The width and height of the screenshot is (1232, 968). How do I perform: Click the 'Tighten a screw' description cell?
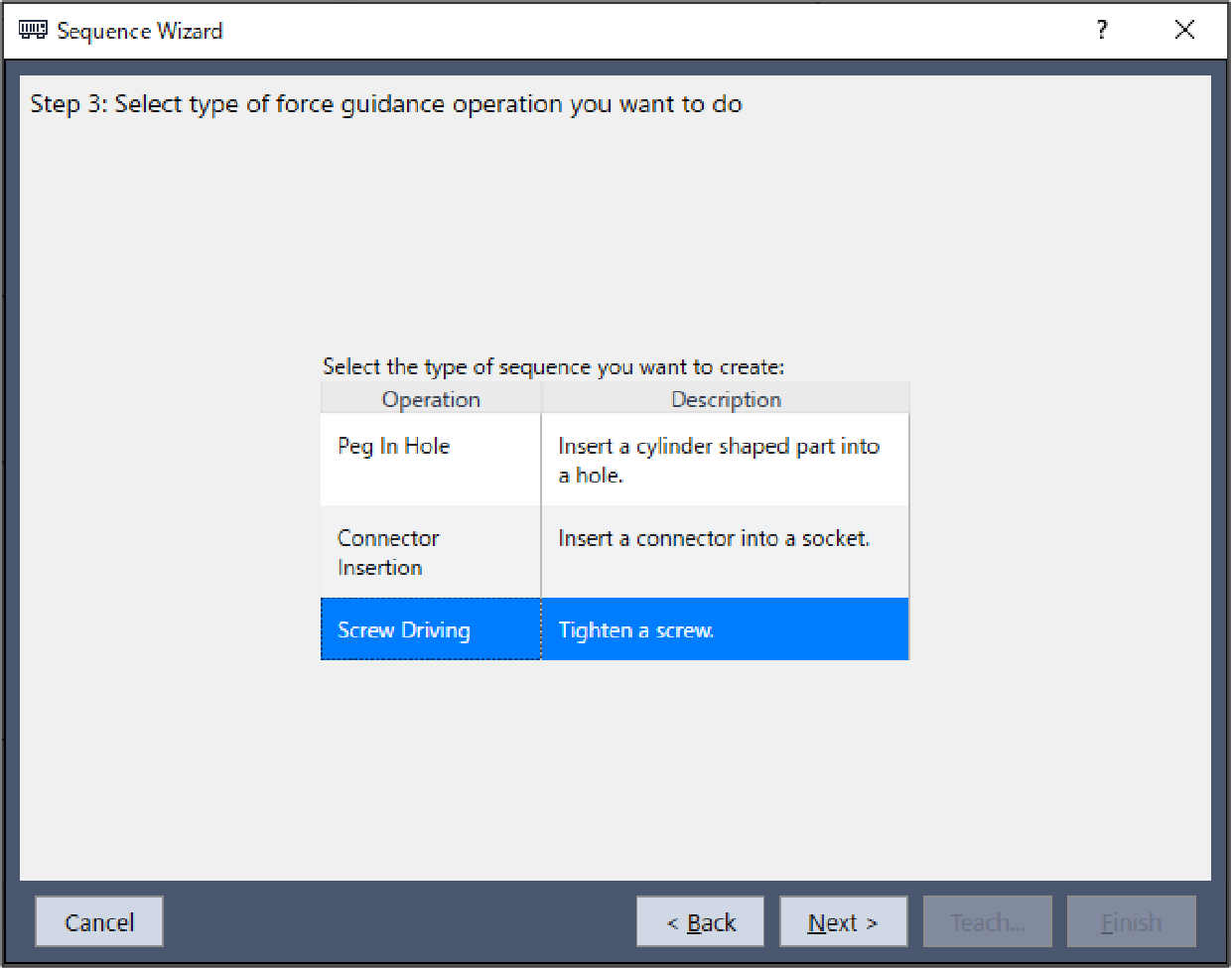click(636, 630)
